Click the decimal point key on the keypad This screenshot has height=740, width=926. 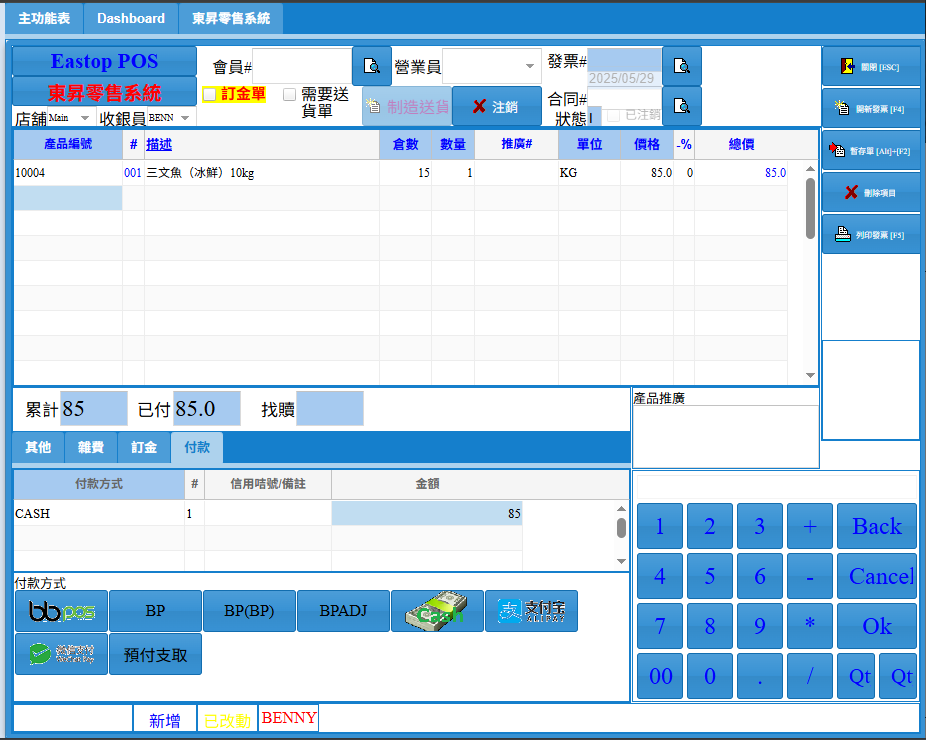tap(759, 676)
